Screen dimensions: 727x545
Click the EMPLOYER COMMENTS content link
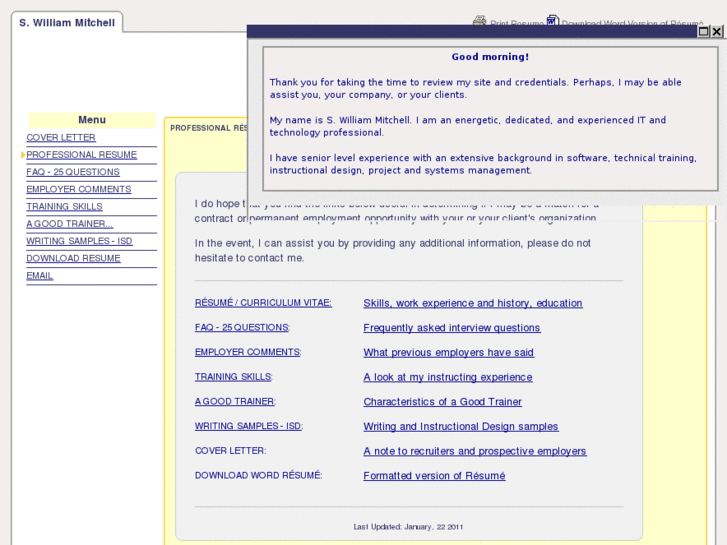pos(247,352)
